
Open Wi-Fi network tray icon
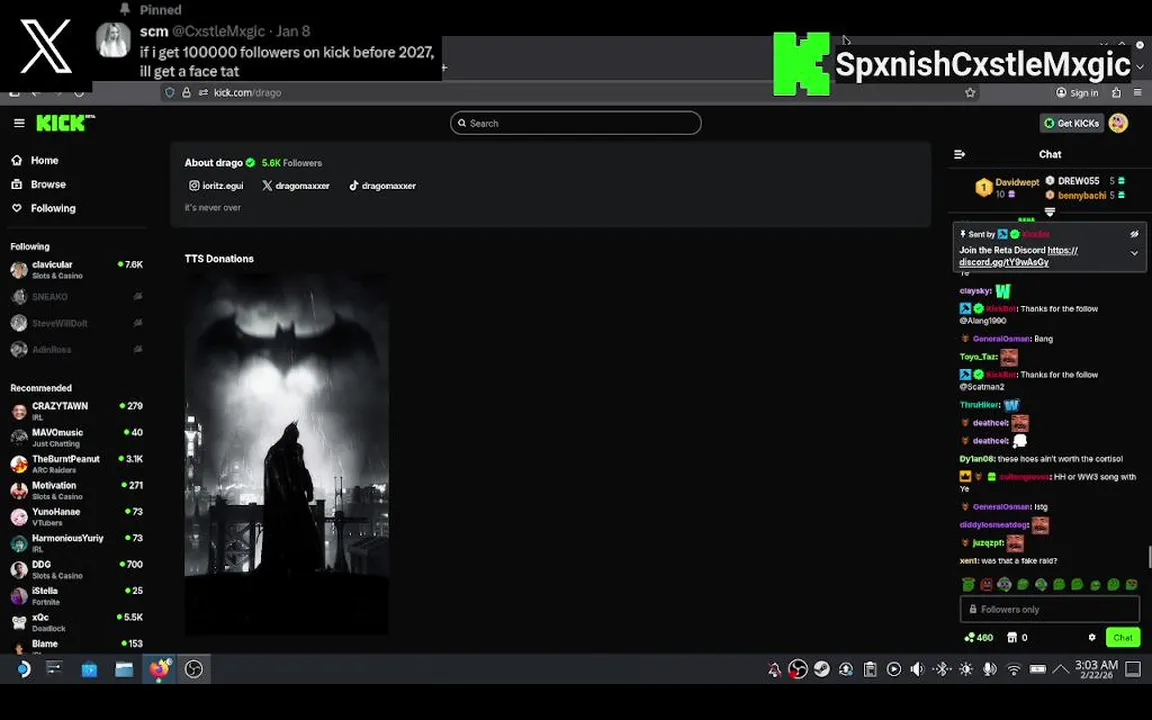tap(1013, 669)
